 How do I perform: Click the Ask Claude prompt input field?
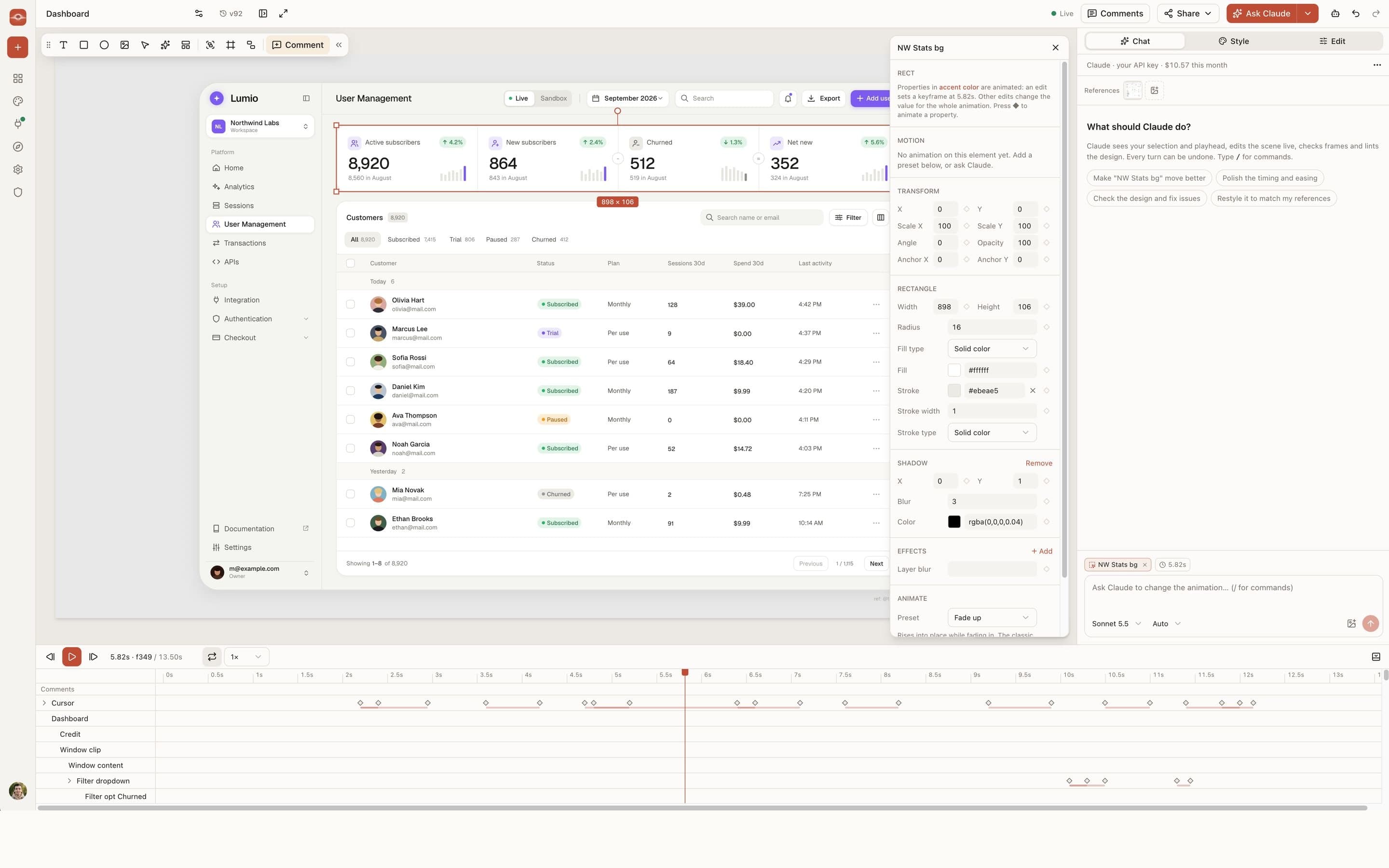coord(1233,594)
